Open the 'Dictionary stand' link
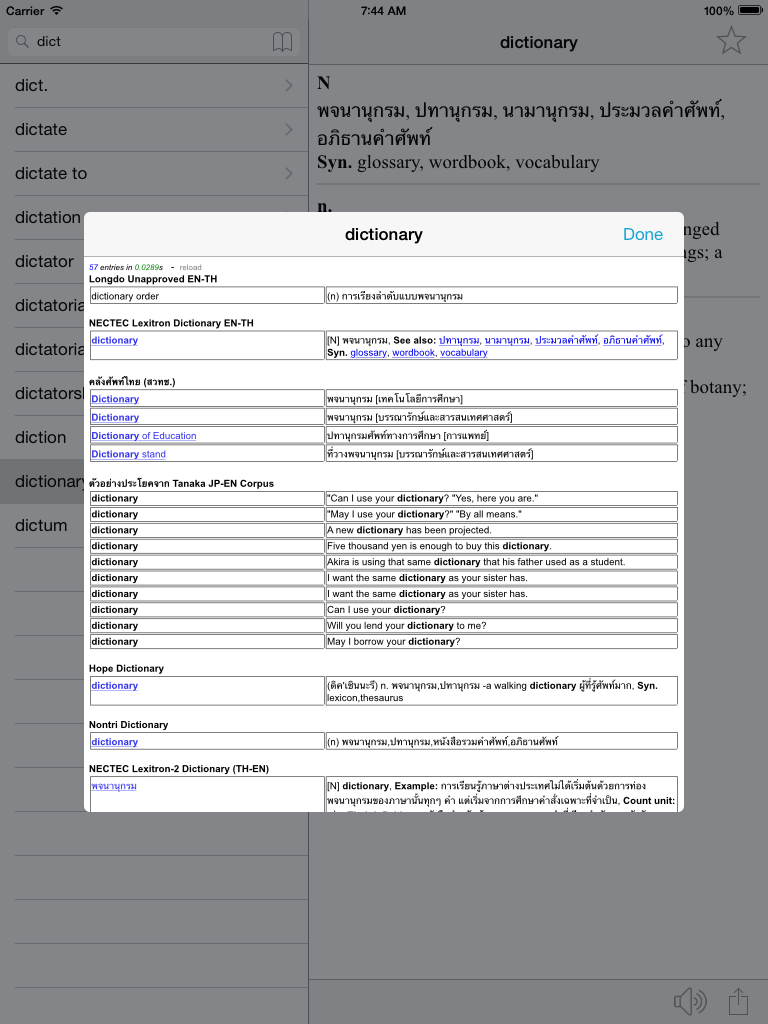 pyautogui.click(x=129, y=454)
